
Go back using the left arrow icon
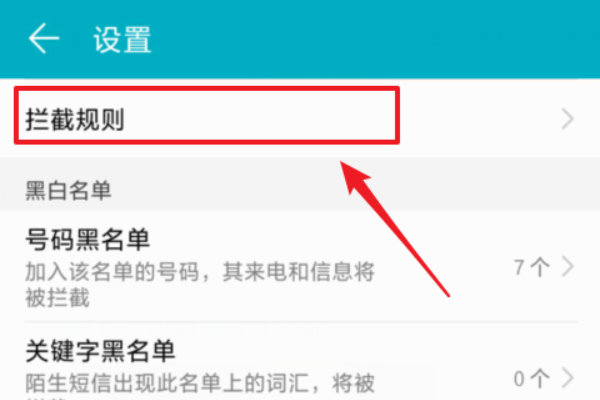coord(44,38)
